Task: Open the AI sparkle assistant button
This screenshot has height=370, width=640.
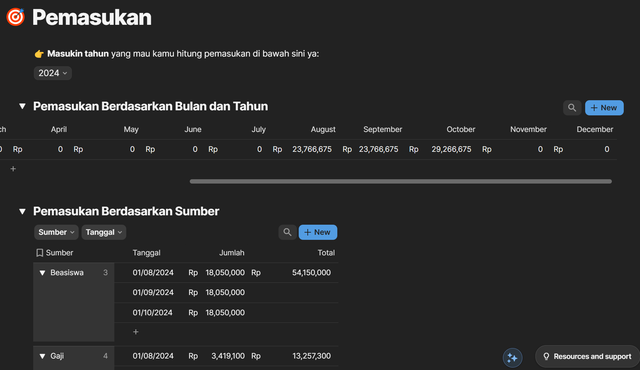Action: tap(512, 358)
